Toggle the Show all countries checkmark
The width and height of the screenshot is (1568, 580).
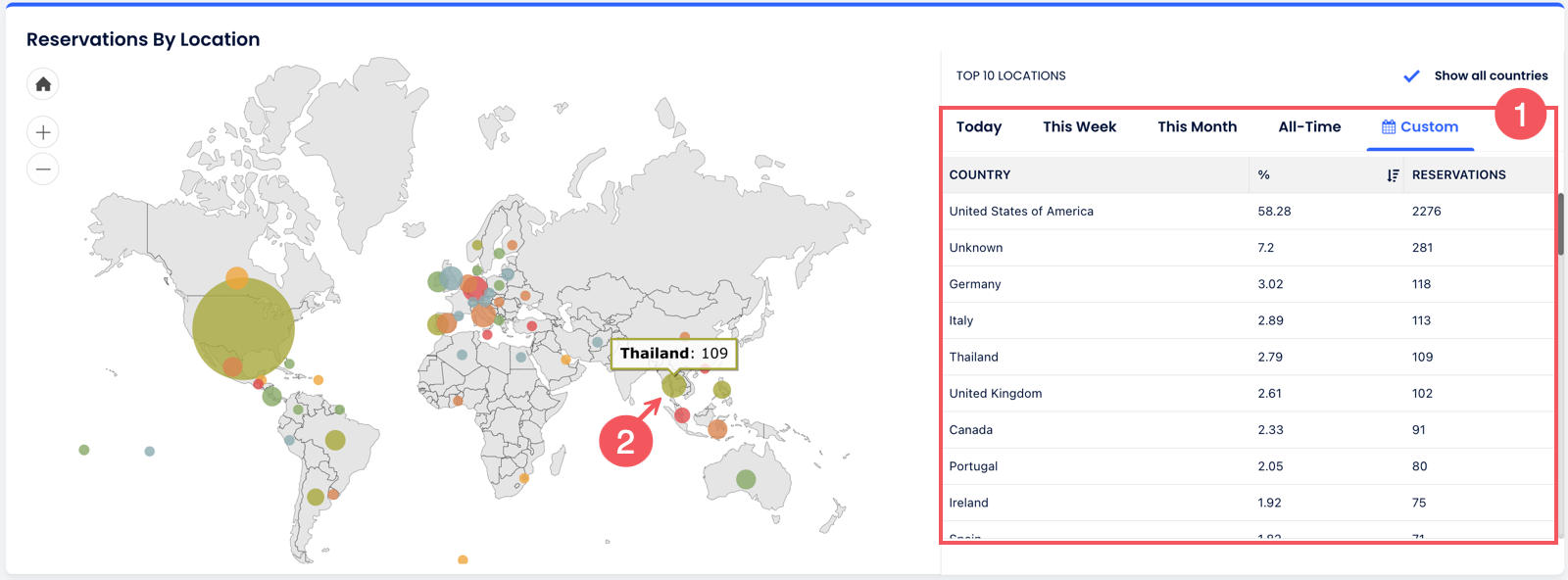(x=1411, y=76)
